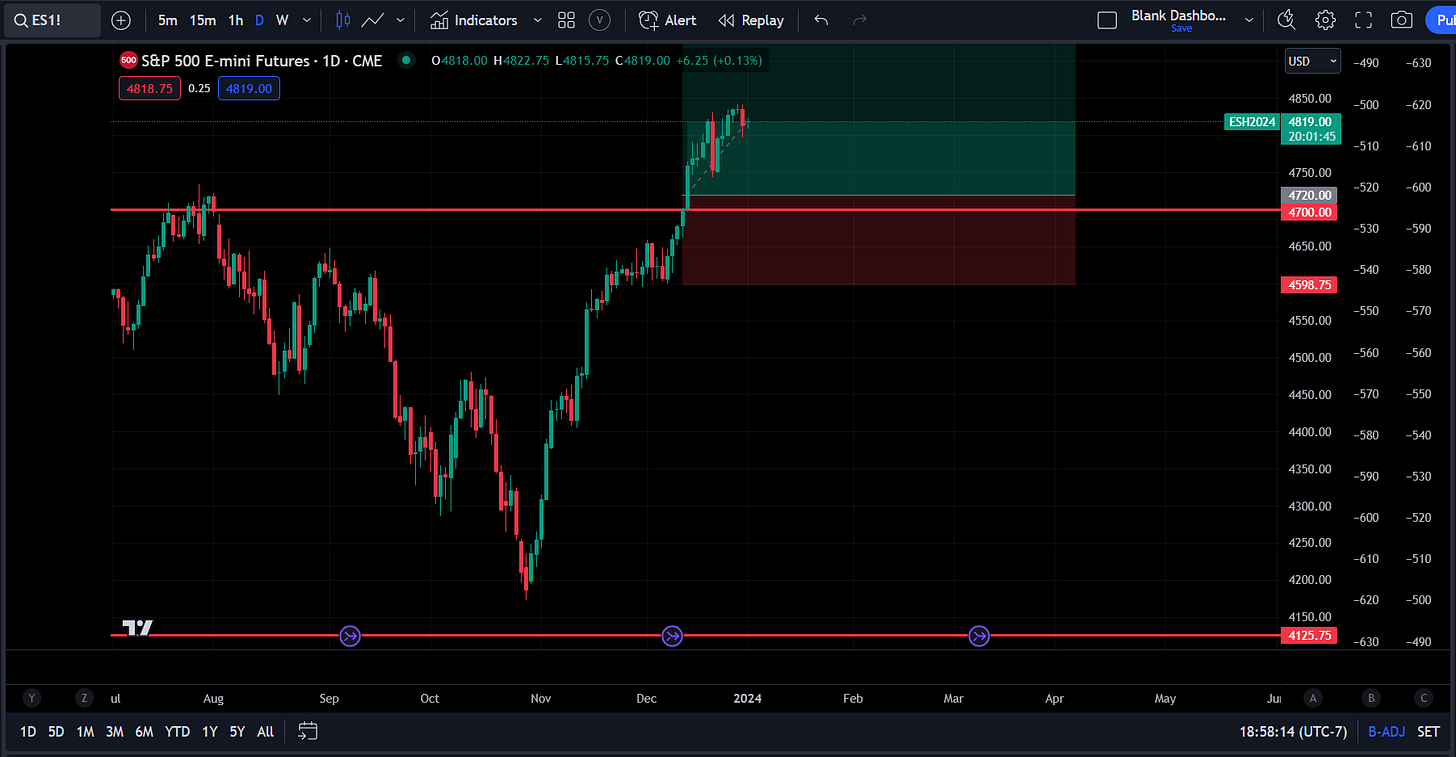1456x757 pixels.
Task: Select the 4720.00 entry price label
Action: (1309, 195)
